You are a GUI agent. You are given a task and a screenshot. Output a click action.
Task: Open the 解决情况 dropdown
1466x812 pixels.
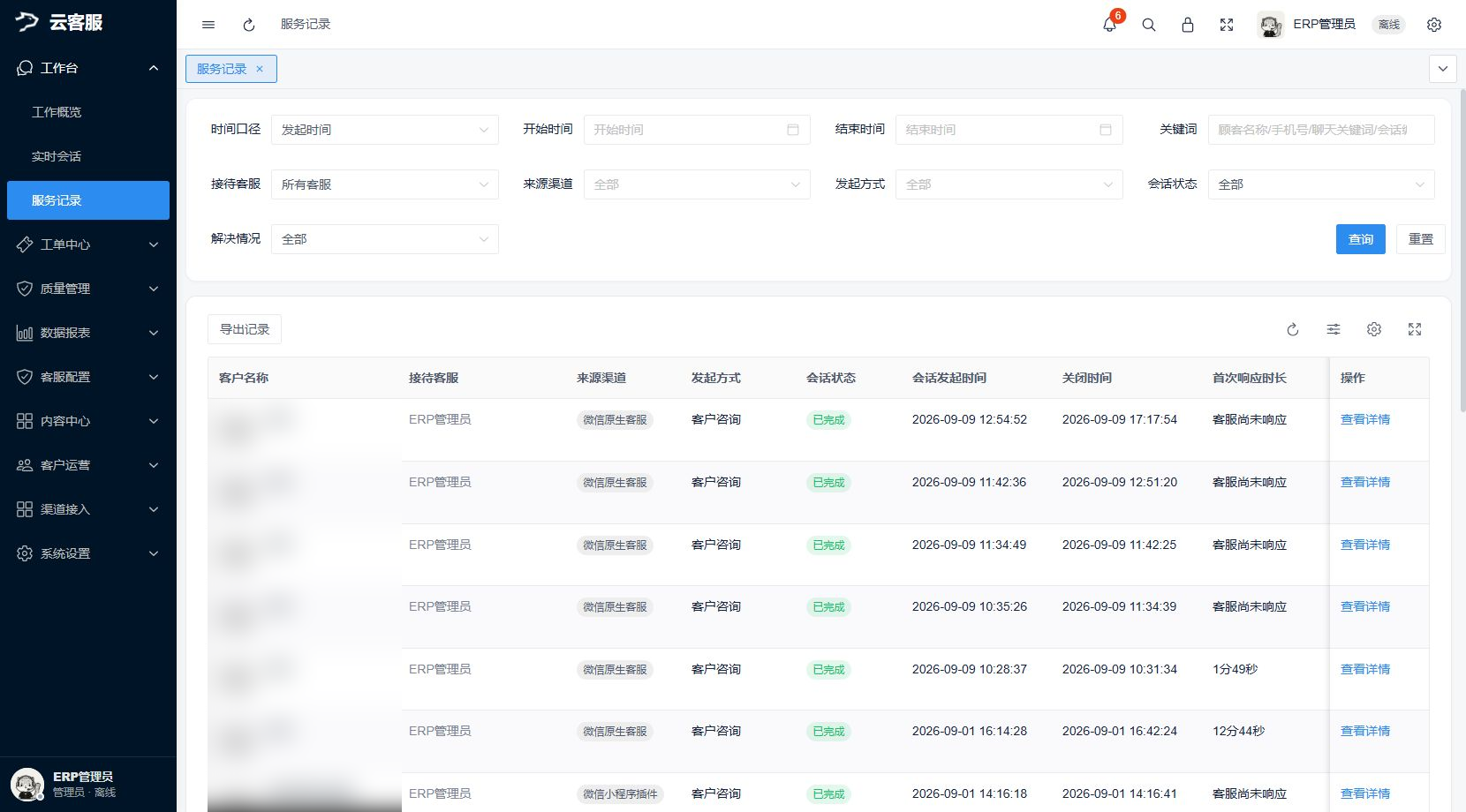tap(385, 239)
